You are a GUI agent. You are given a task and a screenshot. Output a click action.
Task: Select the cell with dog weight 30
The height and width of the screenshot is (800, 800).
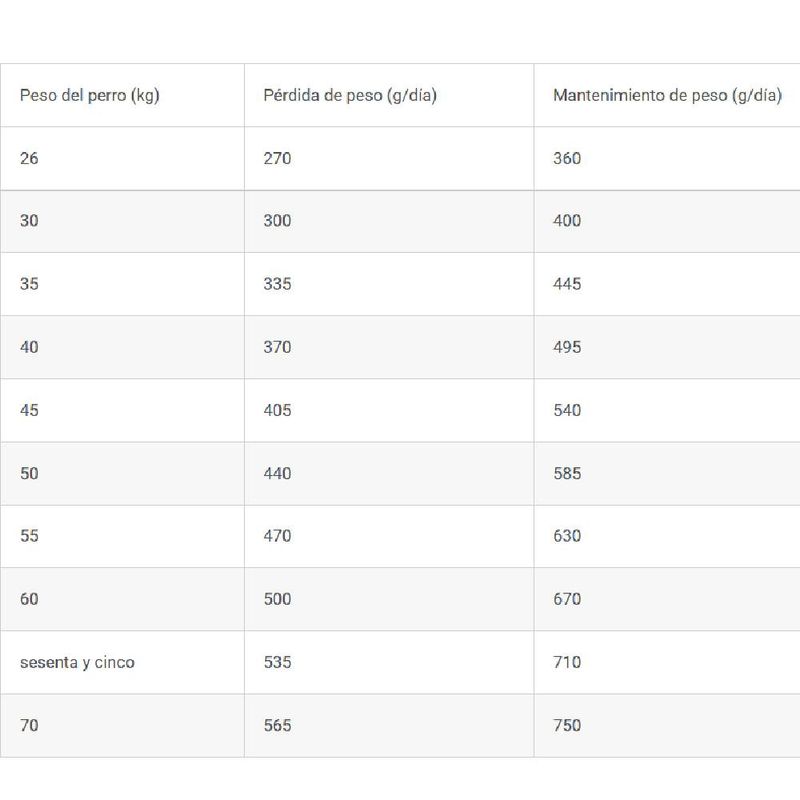click(29, 221)
